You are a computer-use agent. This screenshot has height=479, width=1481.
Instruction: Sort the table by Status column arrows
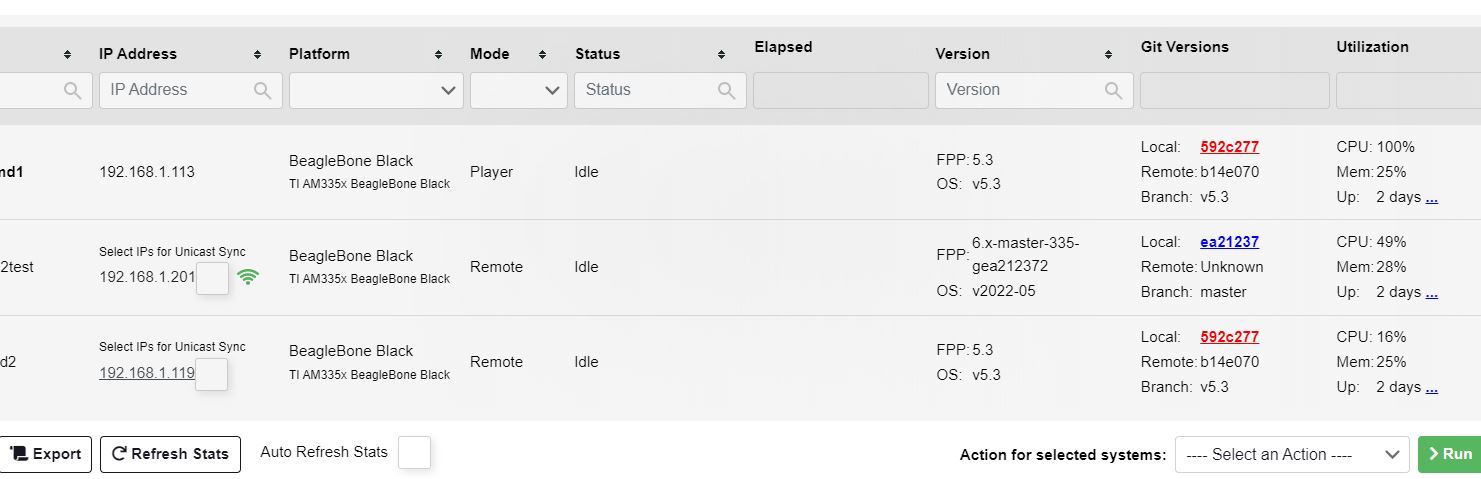[721, 54]
